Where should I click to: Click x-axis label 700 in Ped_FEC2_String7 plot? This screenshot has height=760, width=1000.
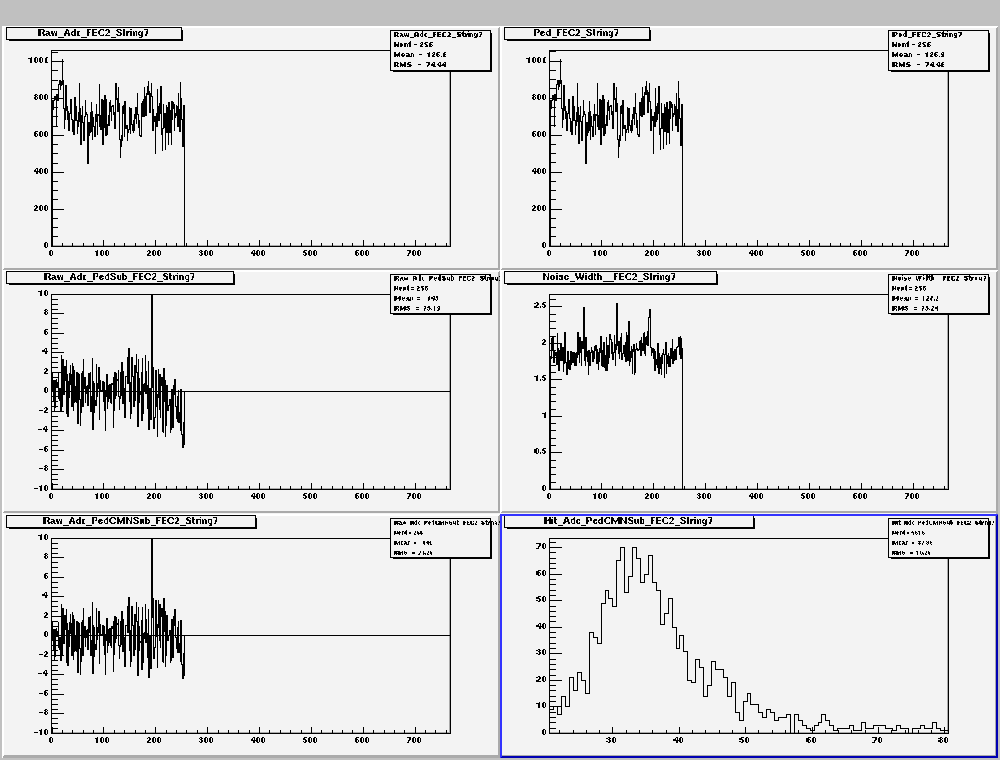point(912,253)
